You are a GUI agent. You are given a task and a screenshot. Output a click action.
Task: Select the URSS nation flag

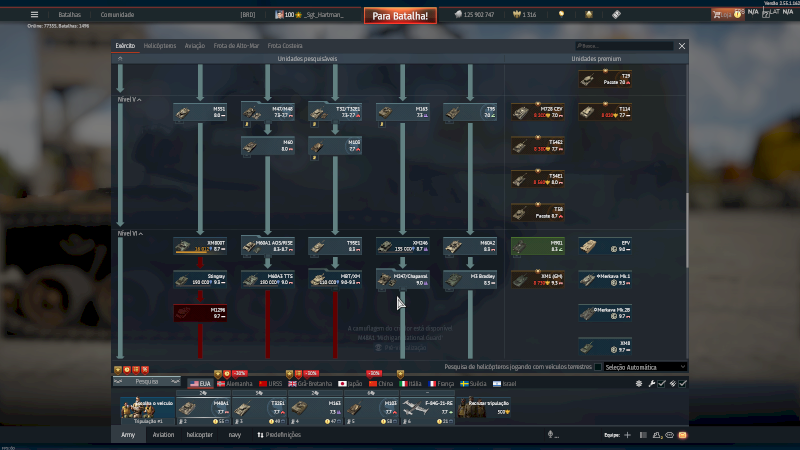270,384
